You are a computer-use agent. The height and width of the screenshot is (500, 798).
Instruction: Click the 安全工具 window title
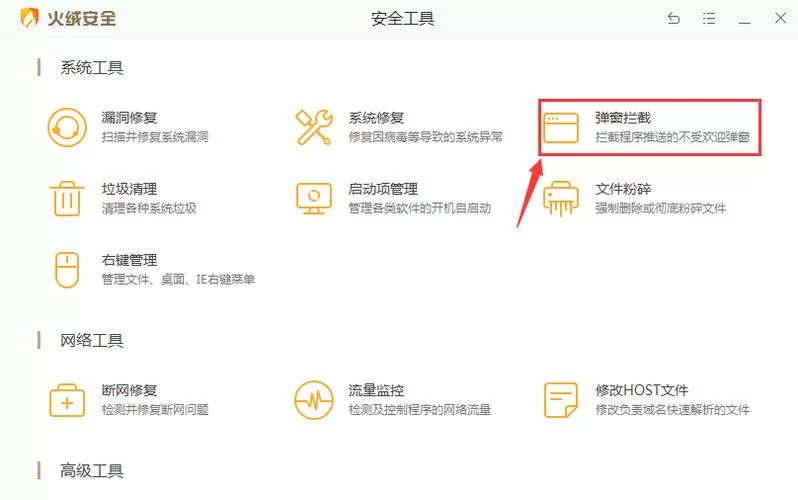click(x=403, y=19)
